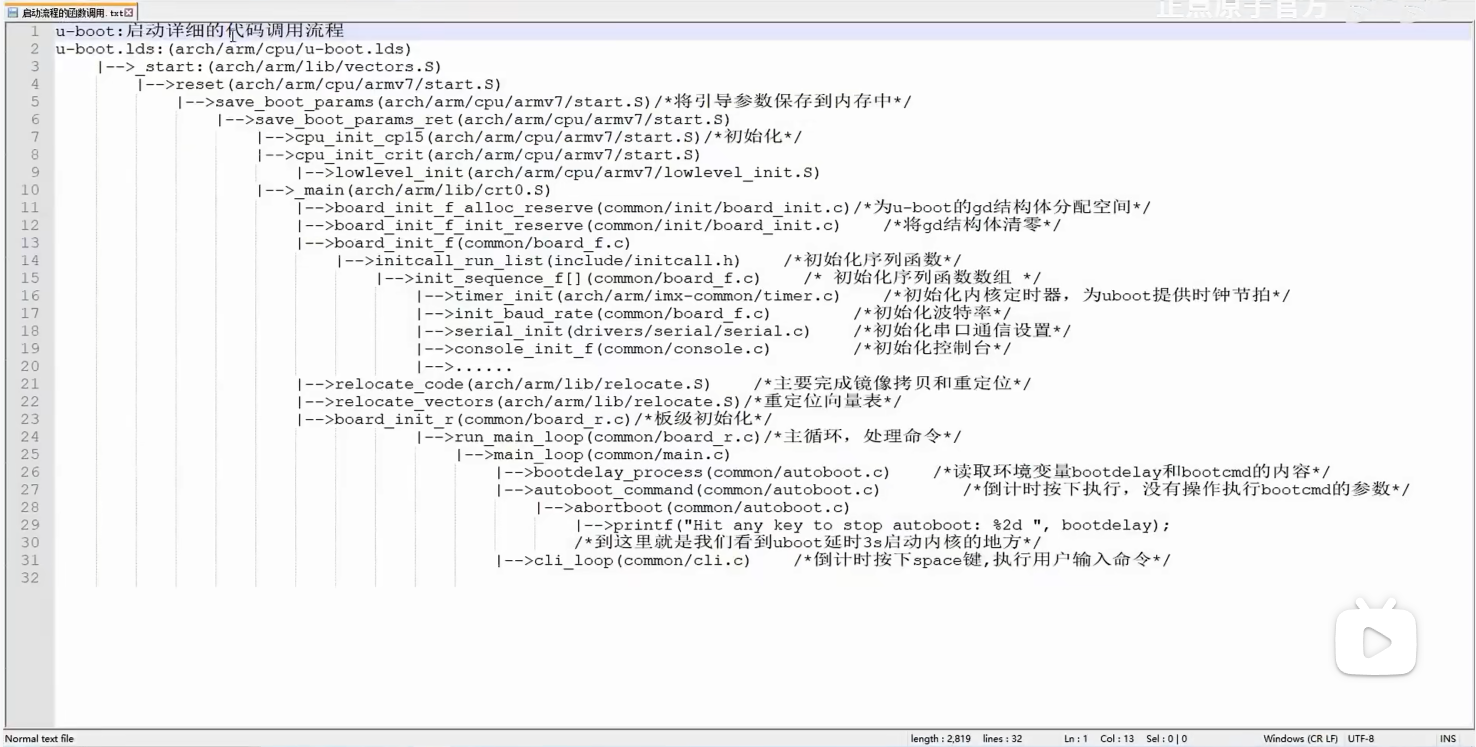Click the 'bootdelay_process' text
The image size is (1476, 747).
pos(617,472)
